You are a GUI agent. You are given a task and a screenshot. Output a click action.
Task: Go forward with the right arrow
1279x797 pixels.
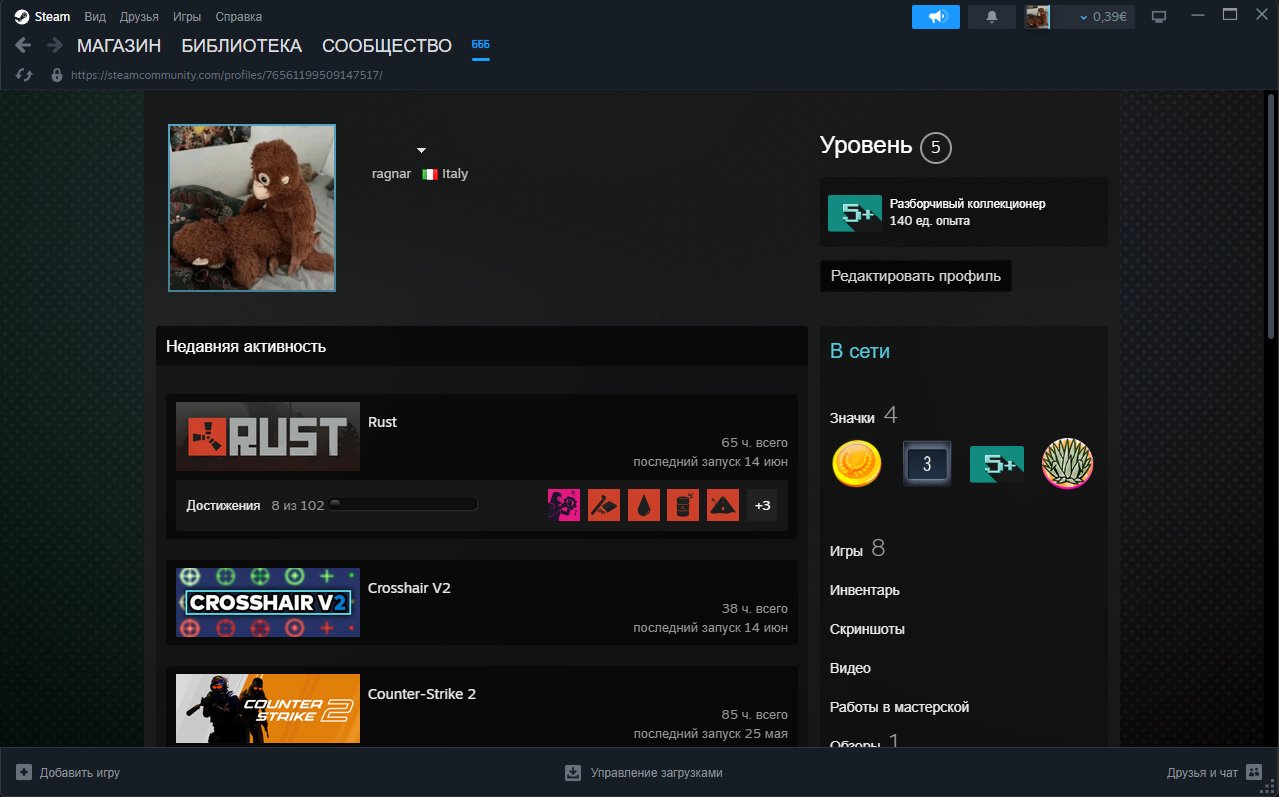coord(55,45)
